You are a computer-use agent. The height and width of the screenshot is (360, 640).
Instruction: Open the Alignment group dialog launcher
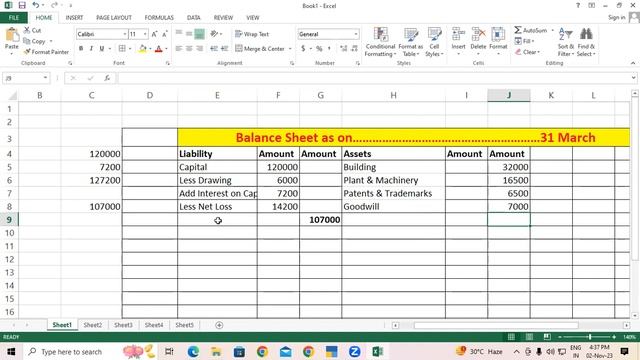(292, 63)
